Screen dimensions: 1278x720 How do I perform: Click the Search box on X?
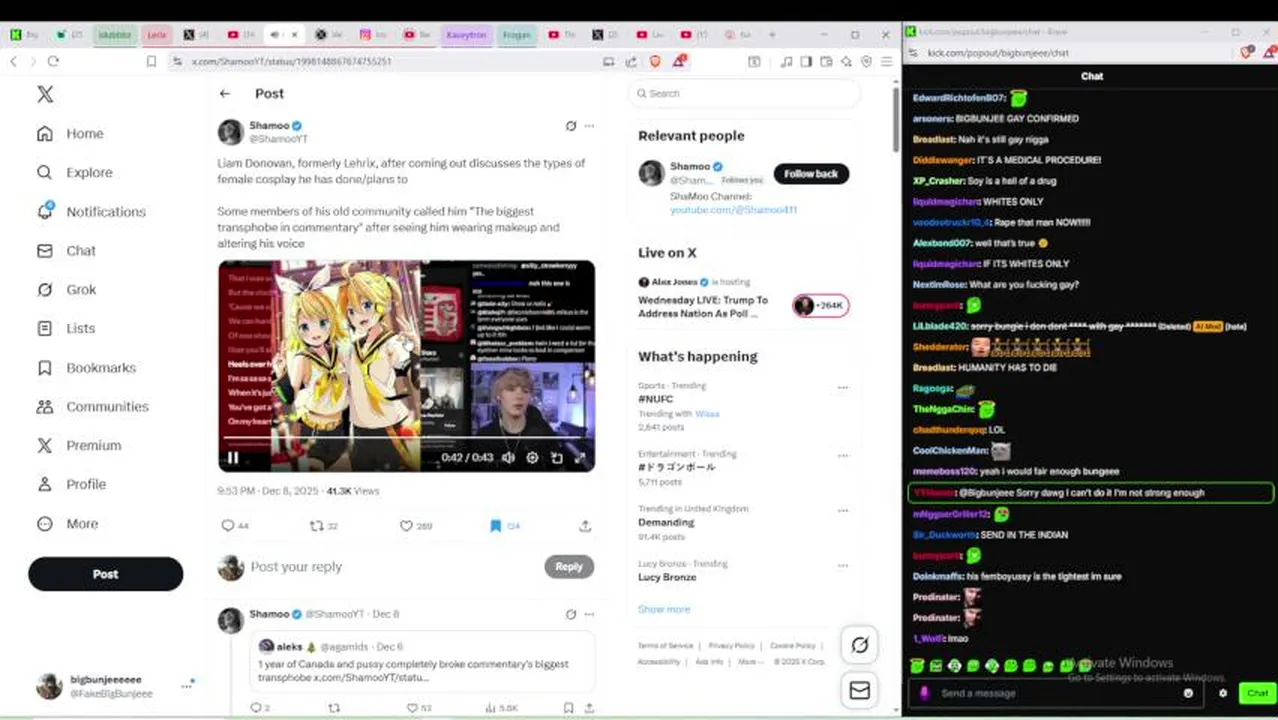click(x=744, y=93)
